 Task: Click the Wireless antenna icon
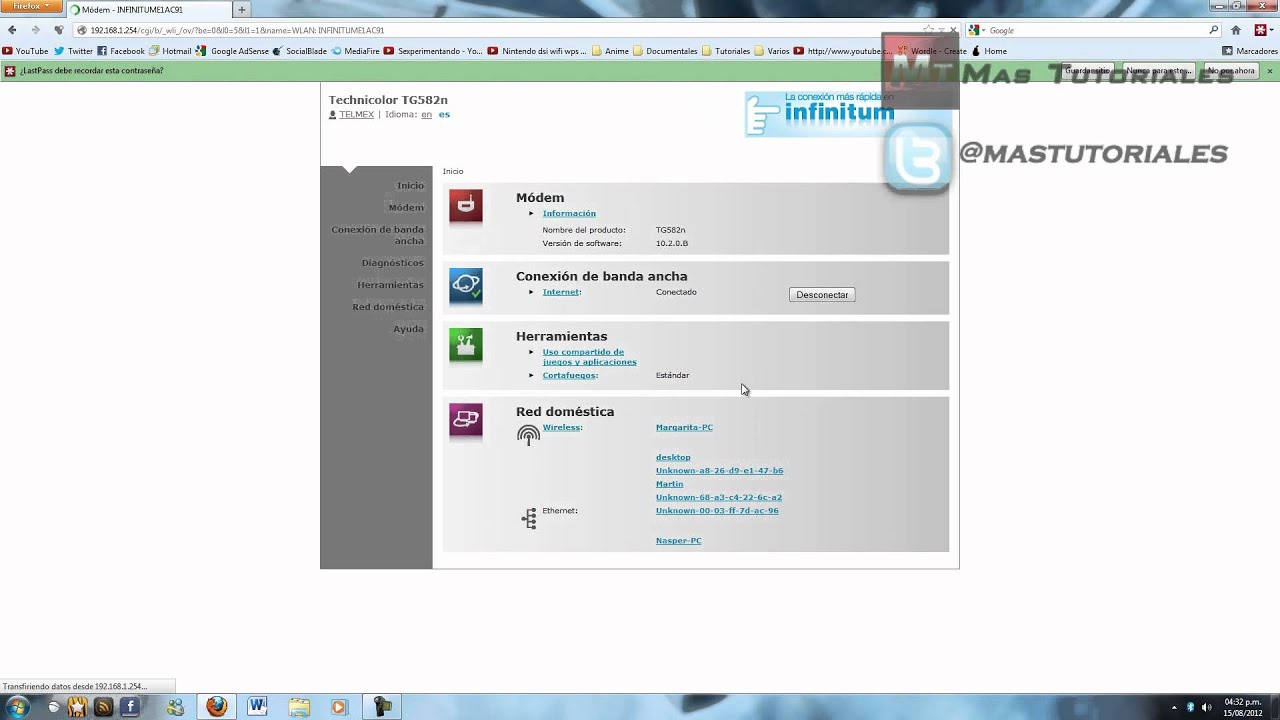tap(528, 435)
